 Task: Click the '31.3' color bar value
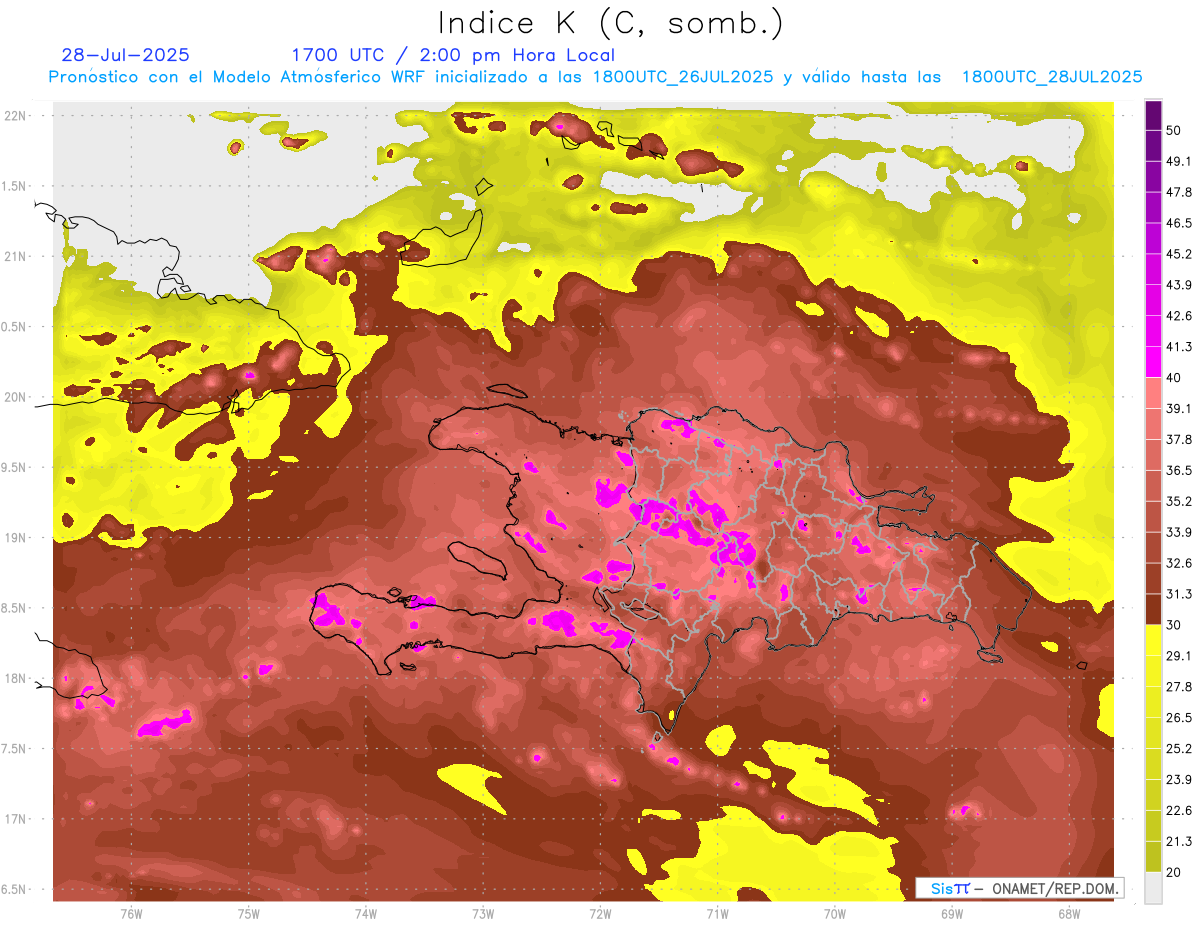point(1179,594)
